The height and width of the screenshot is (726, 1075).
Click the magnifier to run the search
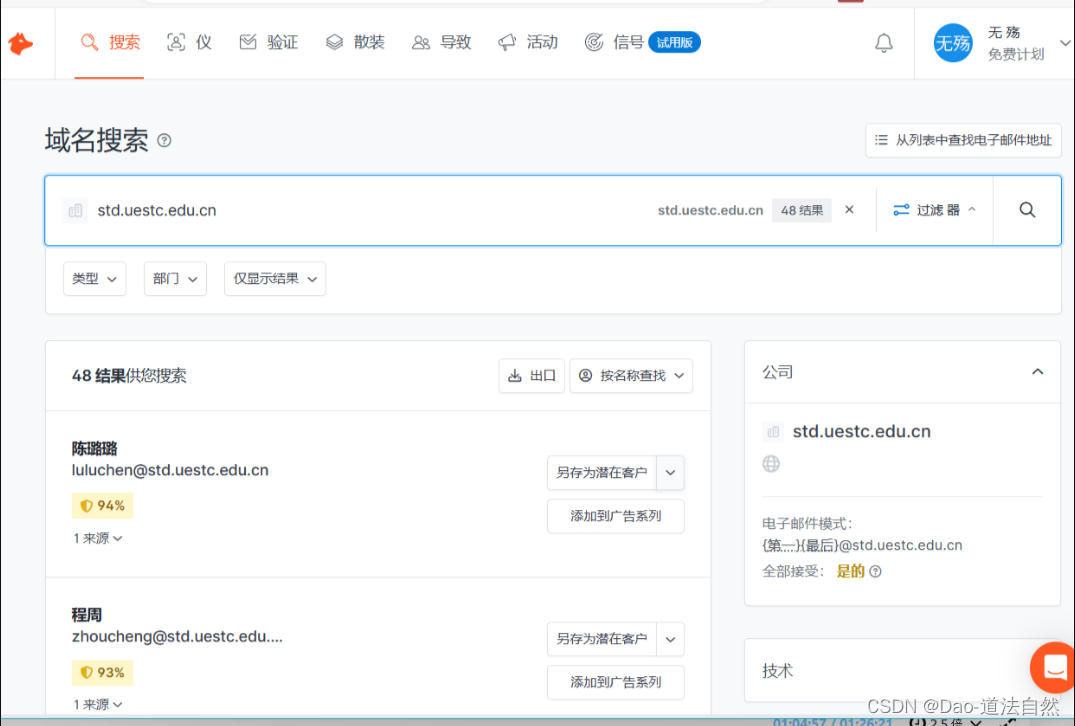click(x=1026, y=210)
